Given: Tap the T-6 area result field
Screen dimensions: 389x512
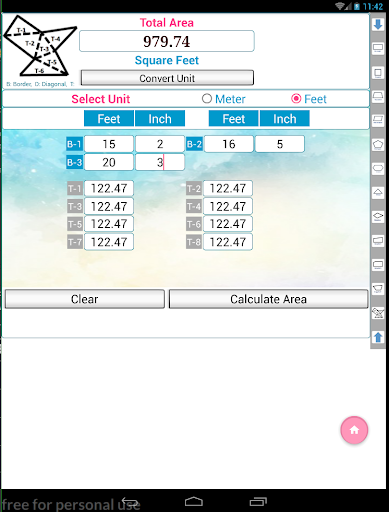Looking at the screenshot, I should pyautogui.click(x=228, y=224).
